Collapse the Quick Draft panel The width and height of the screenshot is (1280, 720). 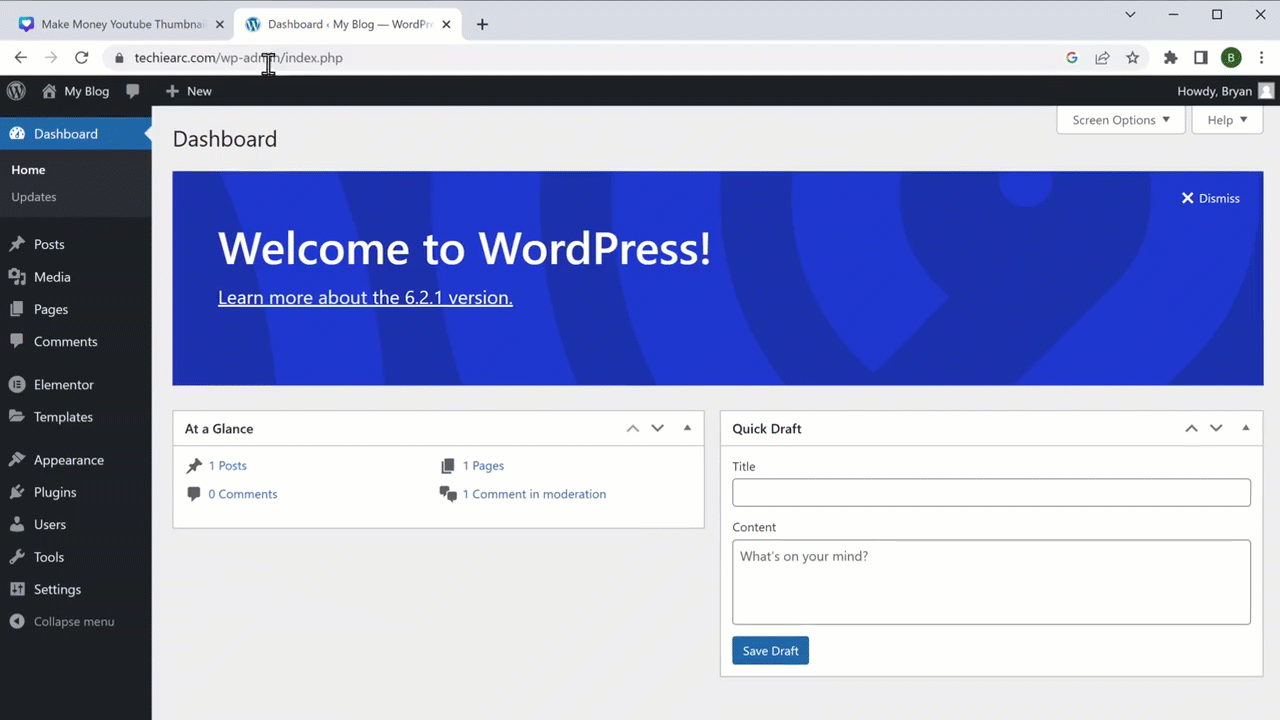tap(1246, 428)
